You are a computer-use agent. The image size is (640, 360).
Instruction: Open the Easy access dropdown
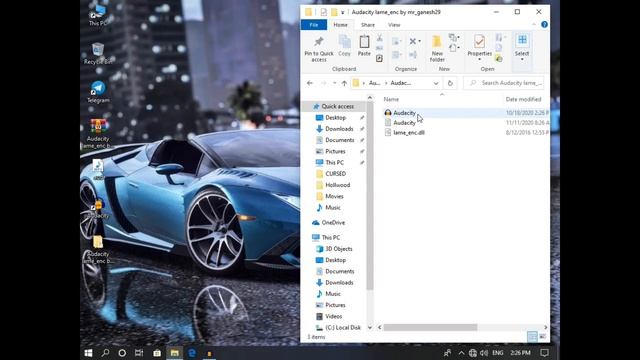(453, 48)
